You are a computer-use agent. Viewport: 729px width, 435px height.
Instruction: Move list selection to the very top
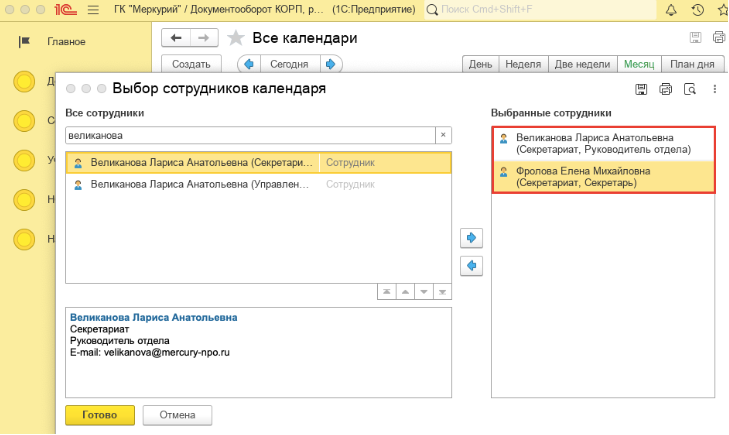387,292
